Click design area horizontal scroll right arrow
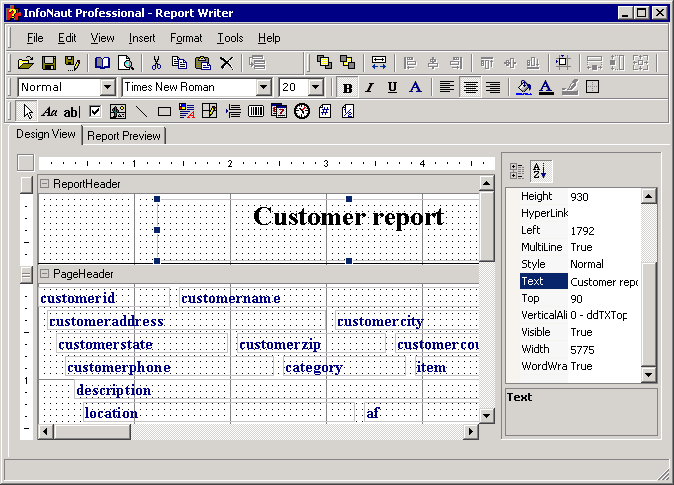Image resolution: width=674 pixels, height=485 pixels. [x=471, y=431]
